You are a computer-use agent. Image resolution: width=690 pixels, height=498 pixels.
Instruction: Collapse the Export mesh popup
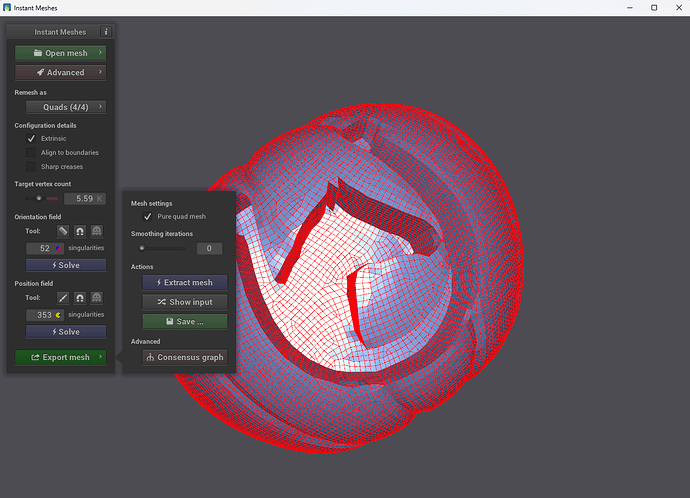pos(60,357)
